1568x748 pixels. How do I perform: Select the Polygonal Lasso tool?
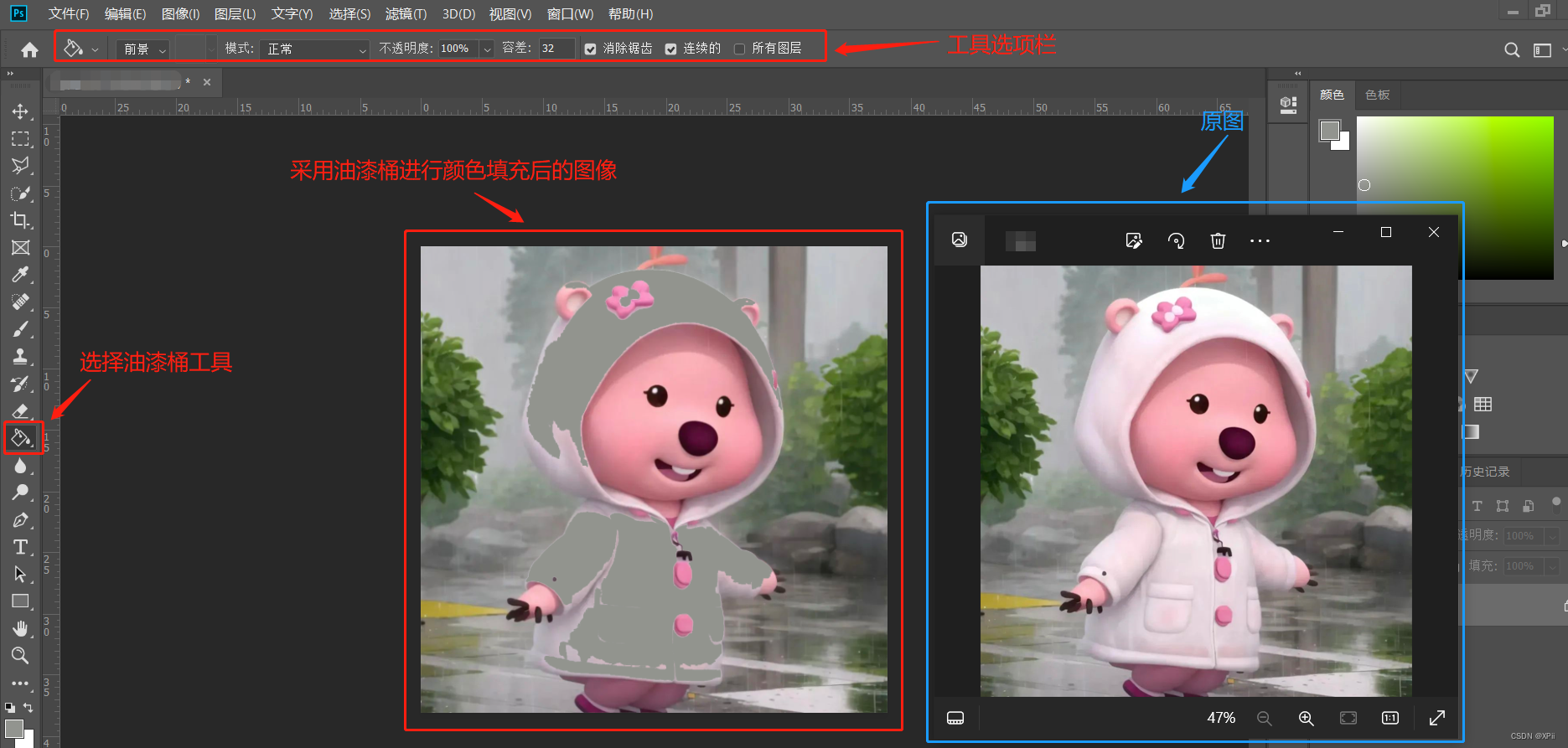(x=20, y=165)
